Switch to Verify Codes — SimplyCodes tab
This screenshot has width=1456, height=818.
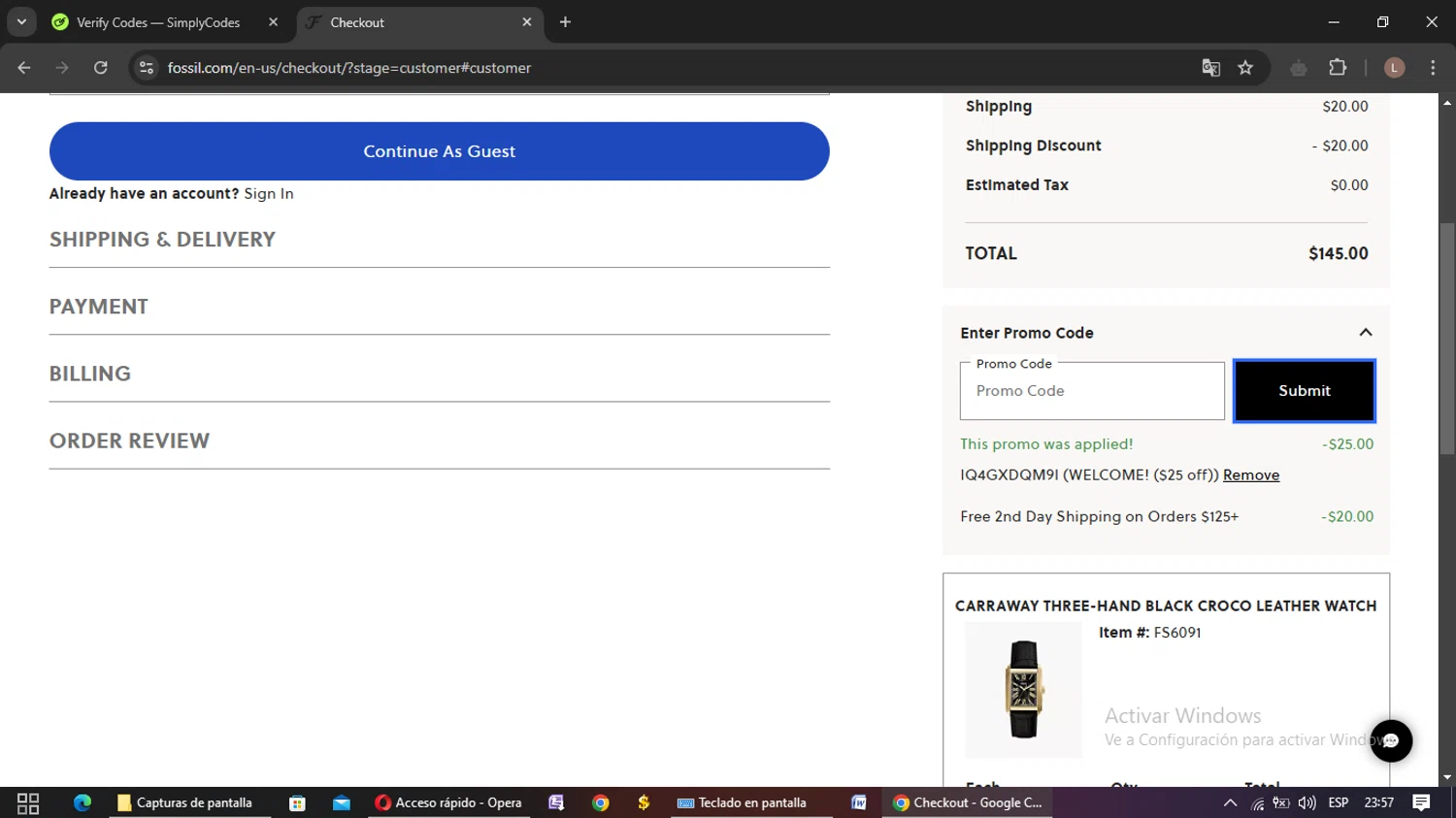click(158, 22)
